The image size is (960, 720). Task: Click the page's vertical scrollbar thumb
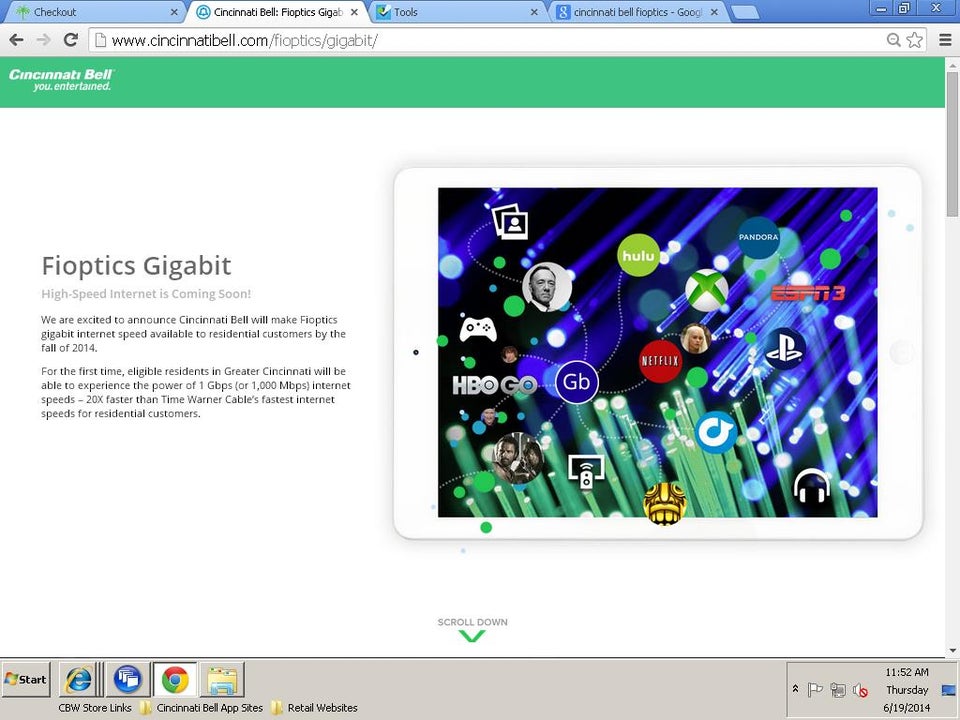pos(952,145)
